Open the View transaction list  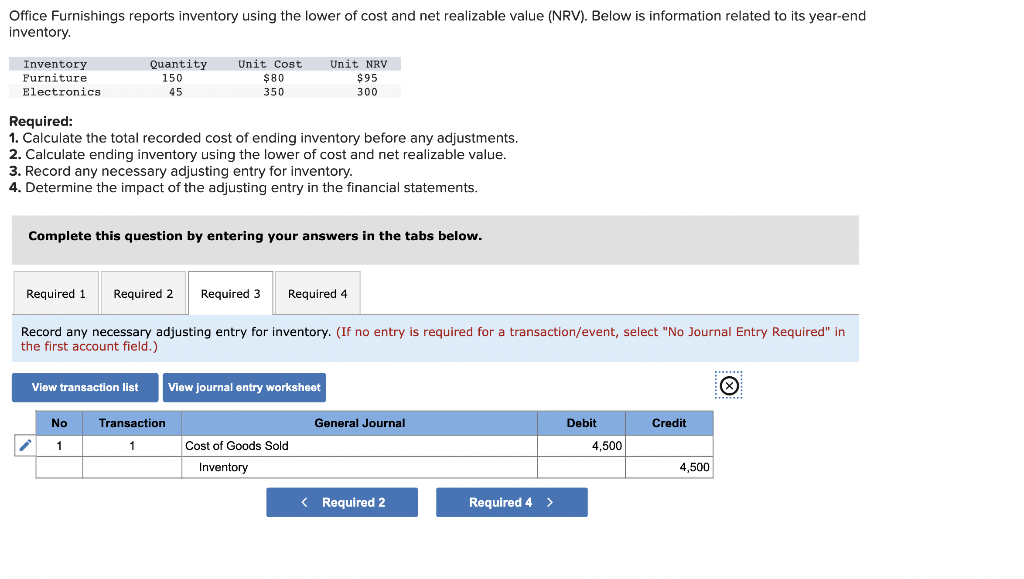pyautogui.click(x=84, y=387)
